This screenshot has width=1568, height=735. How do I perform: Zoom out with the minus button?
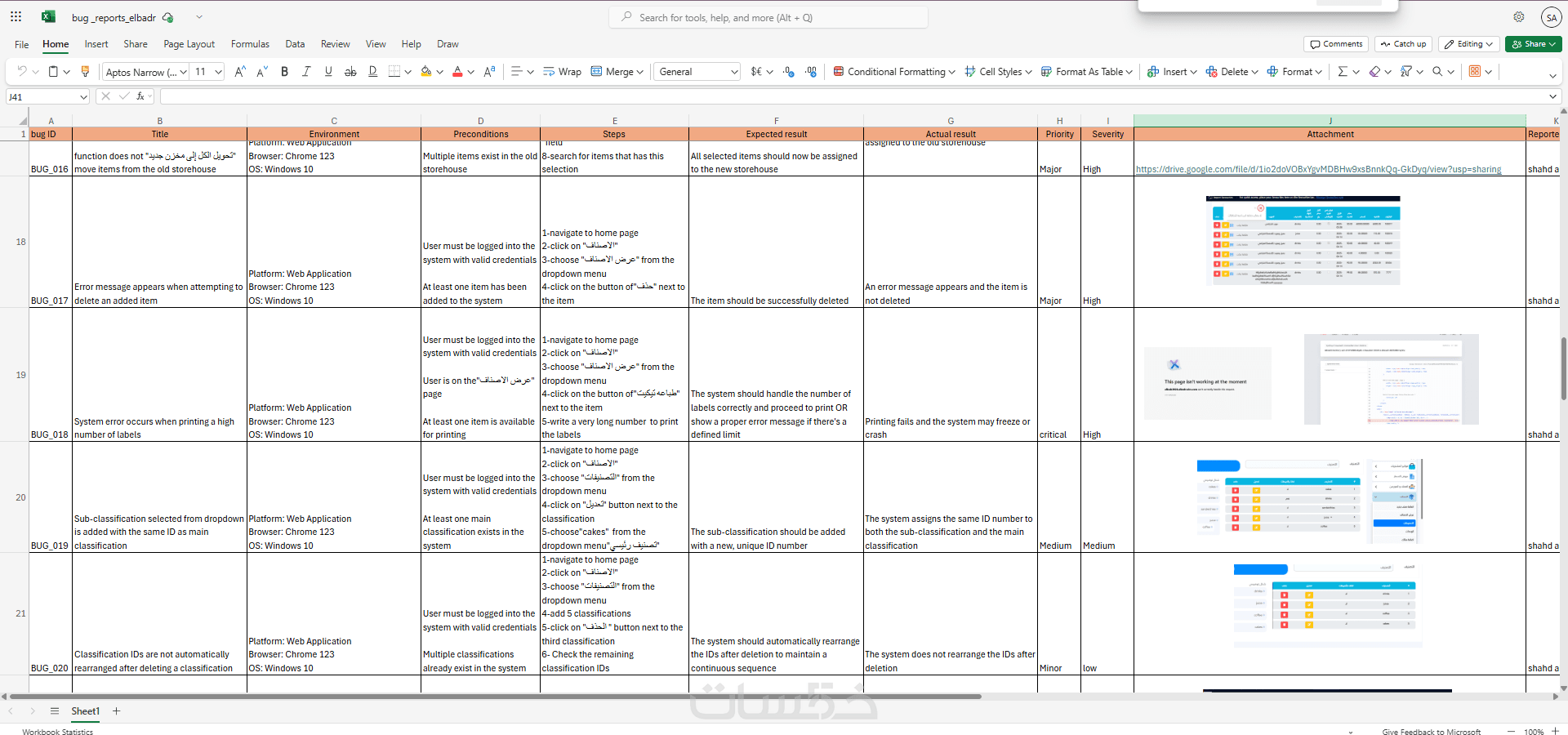pos(1511,732)
